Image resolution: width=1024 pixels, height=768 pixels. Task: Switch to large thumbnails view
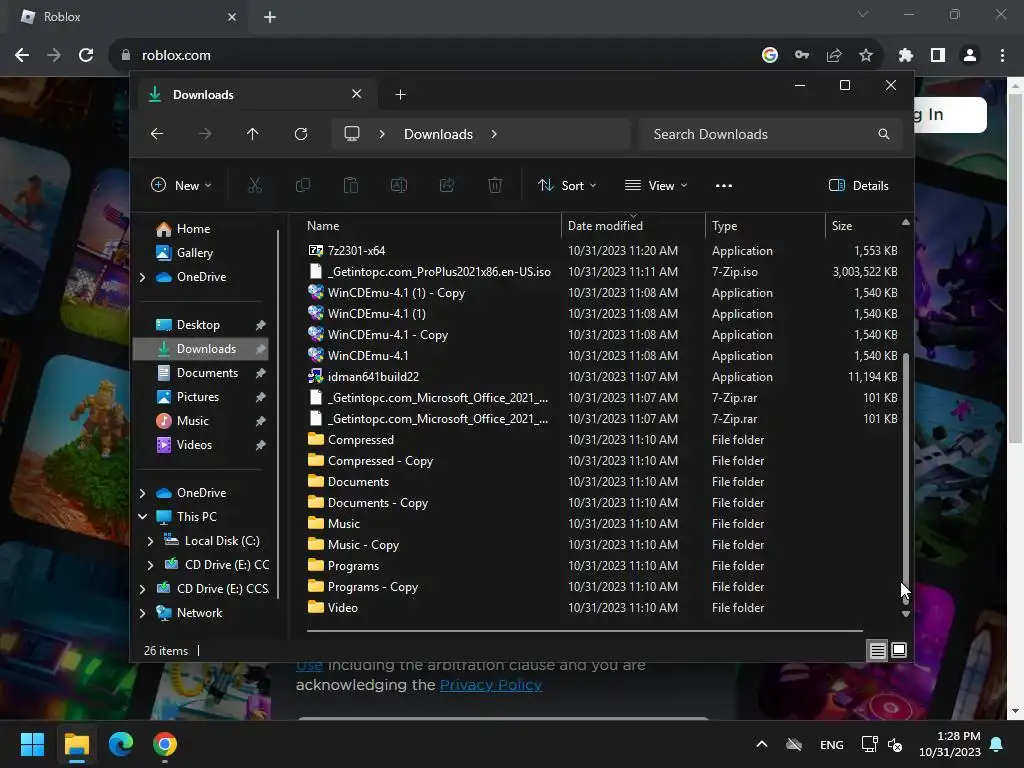(899, 651)
